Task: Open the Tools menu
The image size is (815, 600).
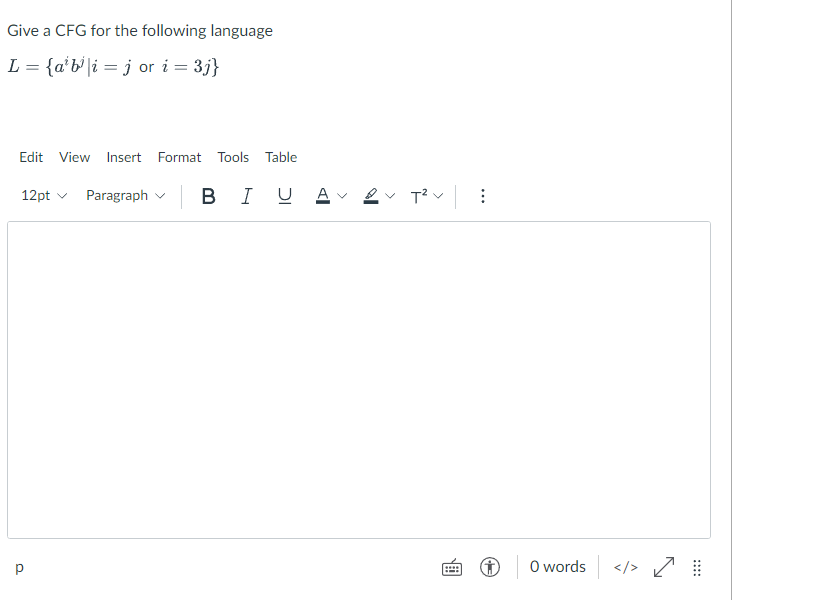Action: [233, 157]
